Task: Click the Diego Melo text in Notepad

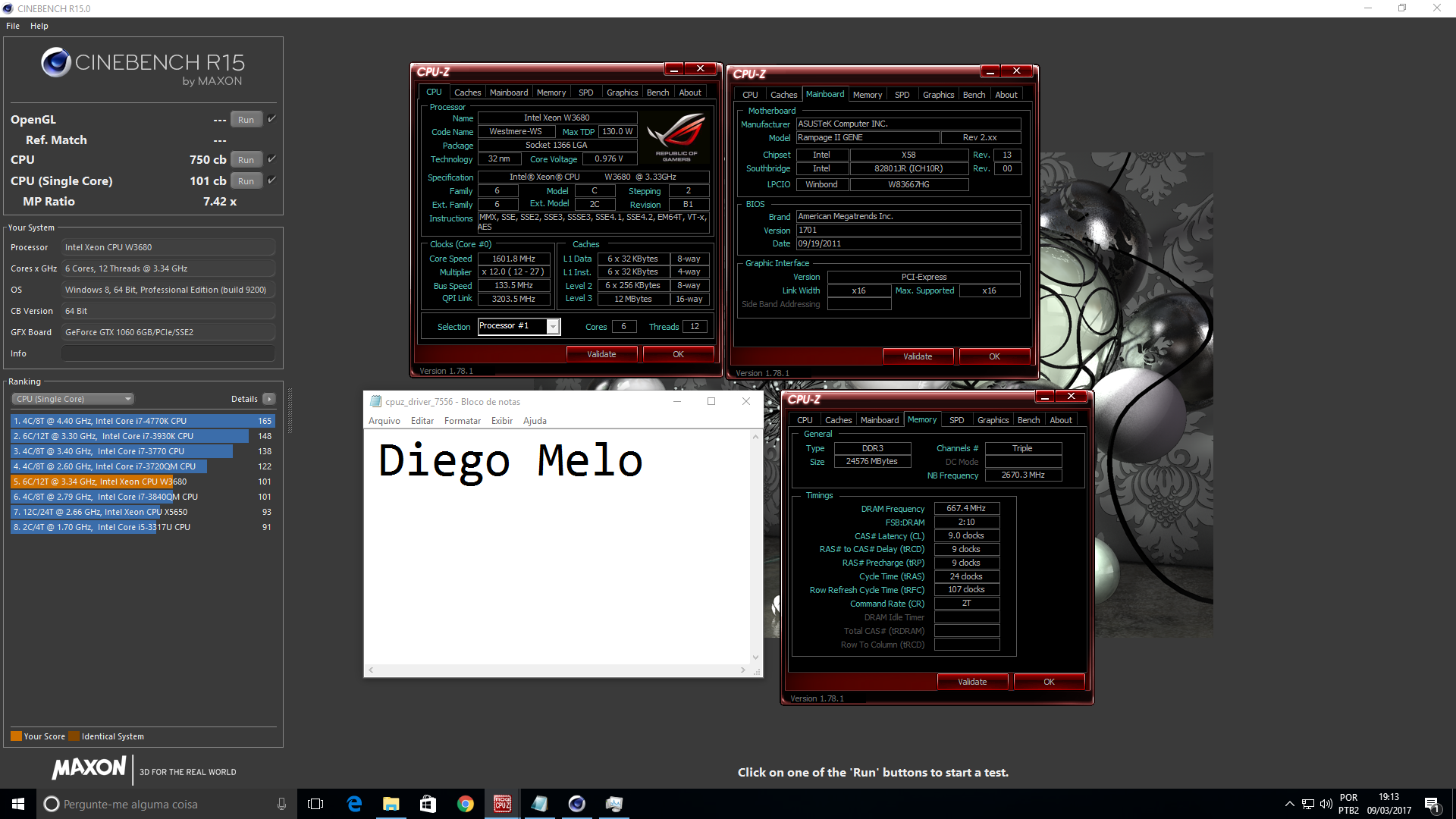Action: tap(510, 461)
